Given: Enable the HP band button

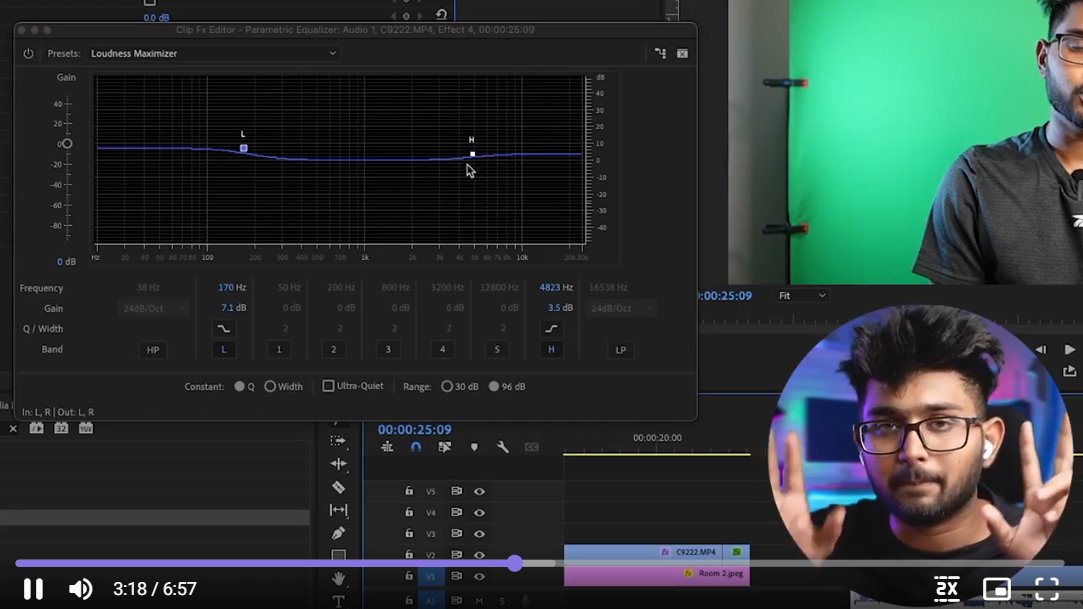Looking at the screenshot, I should tap(153, 349).
